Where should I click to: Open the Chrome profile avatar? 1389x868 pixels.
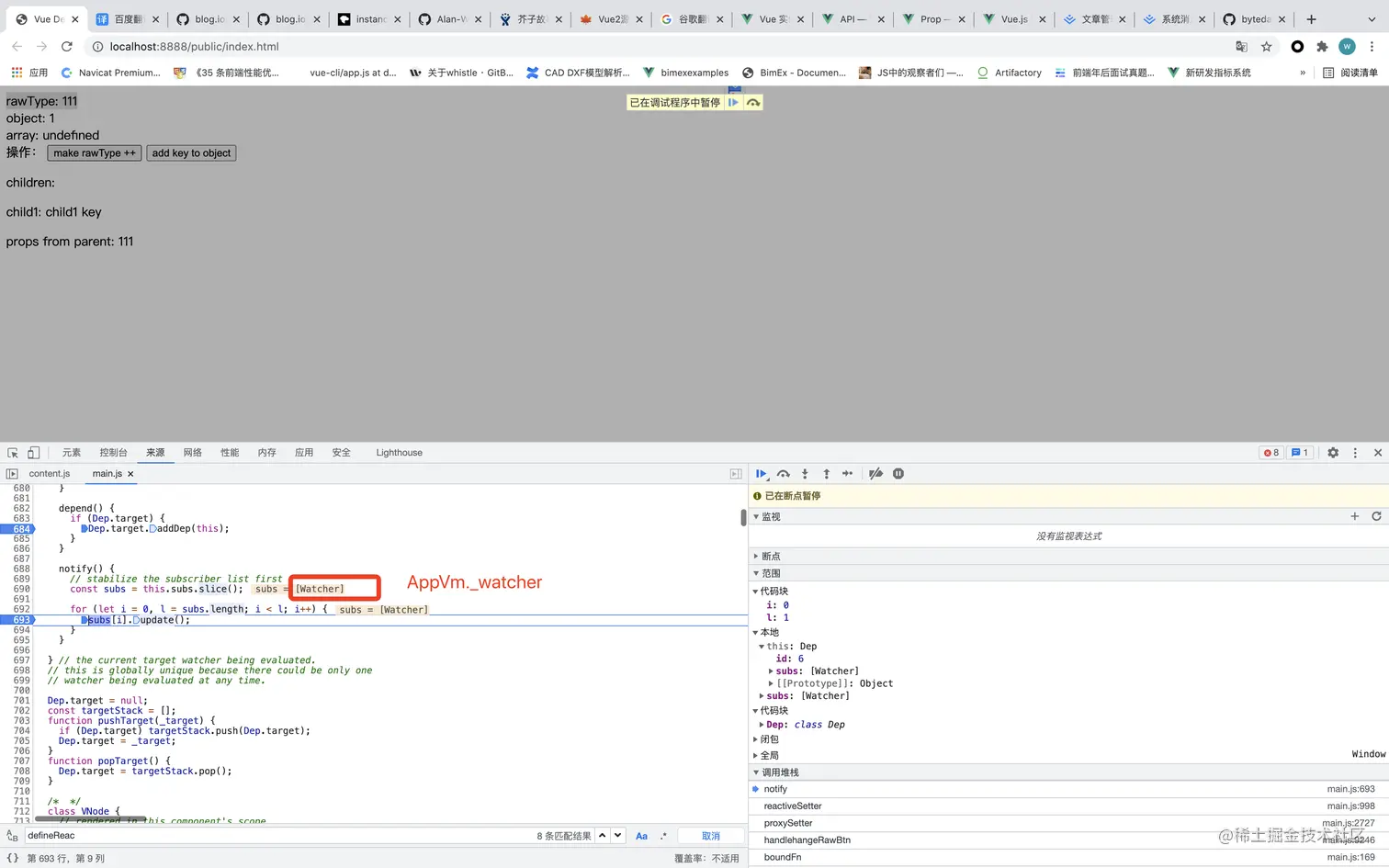(1347, 46)
